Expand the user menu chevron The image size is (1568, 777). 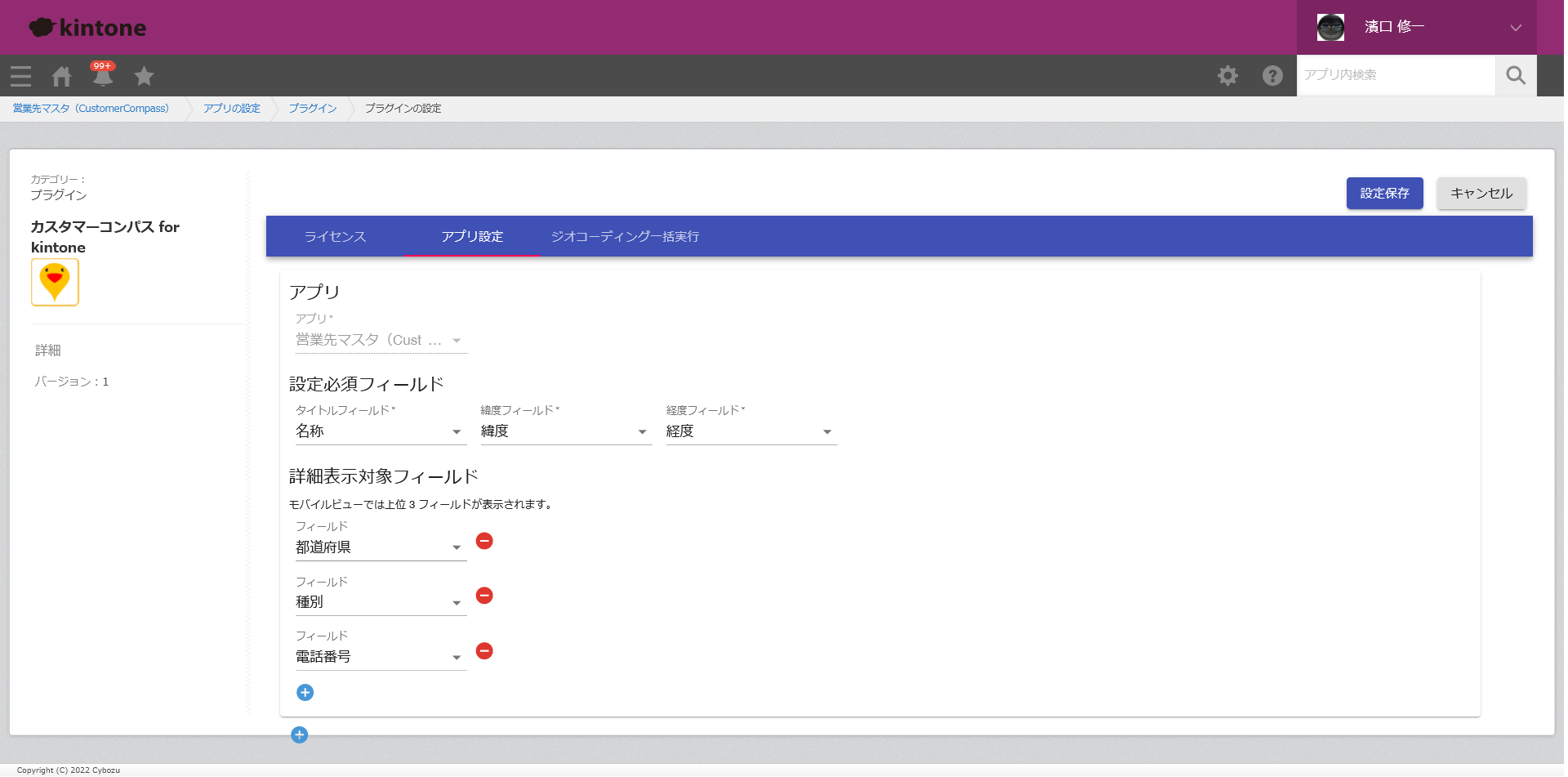click(1516, 27)
